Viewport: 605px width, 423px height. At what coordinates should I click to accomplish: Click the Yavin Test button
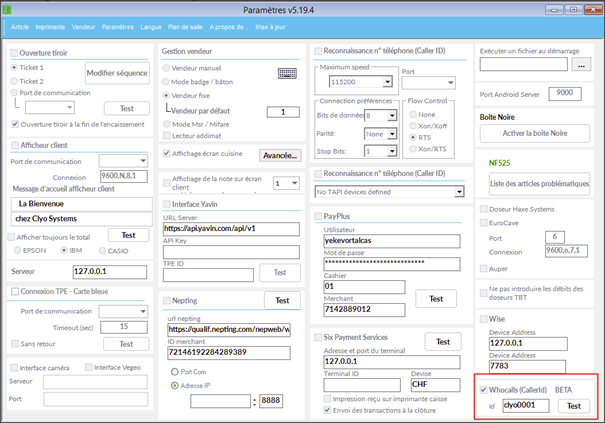coord(280,272)
